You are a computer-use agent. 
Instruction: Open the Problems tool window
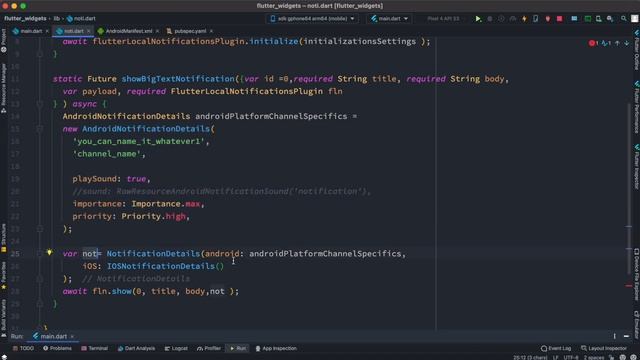pos(57,349)
